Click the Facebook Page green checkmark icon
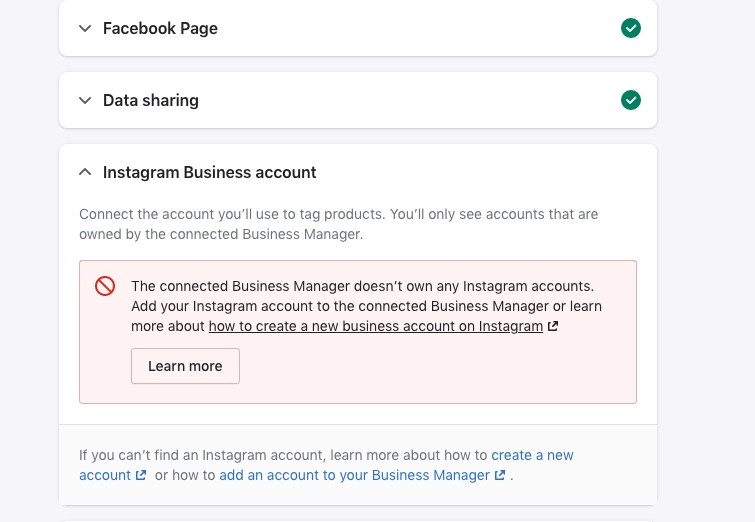 [630, 29]
